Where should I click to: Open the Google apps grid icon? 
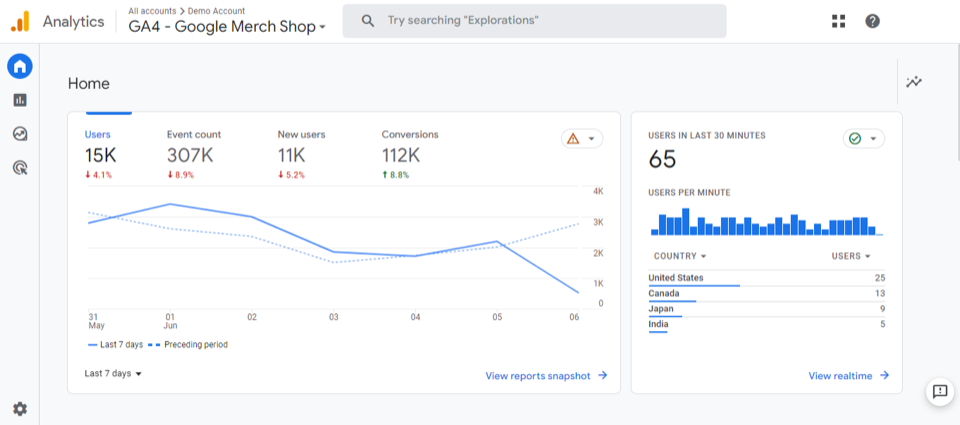pos(838,21)
